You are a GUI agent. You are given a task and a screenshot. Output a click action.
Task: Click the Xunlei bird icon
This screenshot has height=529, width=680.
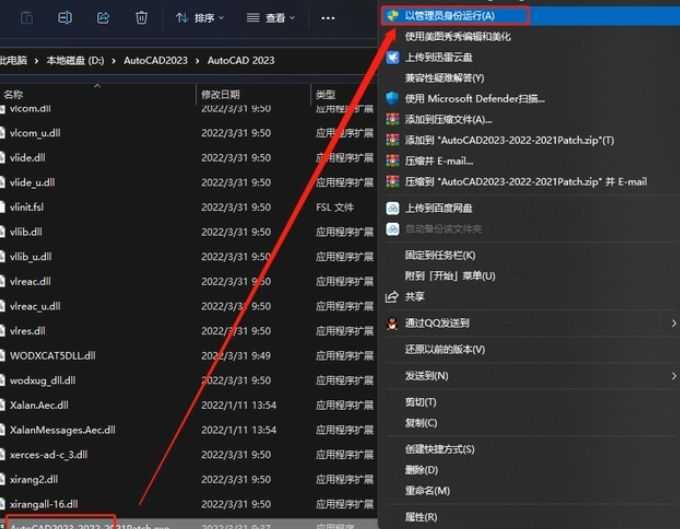point(393,57)
